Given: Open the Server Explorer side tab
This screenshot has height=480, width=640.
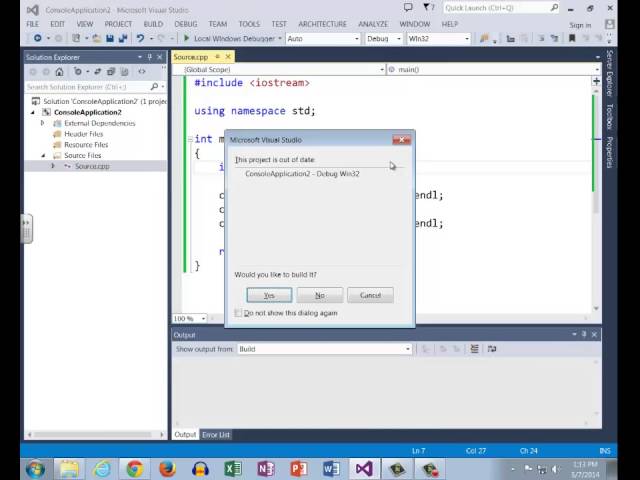Looking at the screenshot, I should pyautogui.click(x=609, y=73).
